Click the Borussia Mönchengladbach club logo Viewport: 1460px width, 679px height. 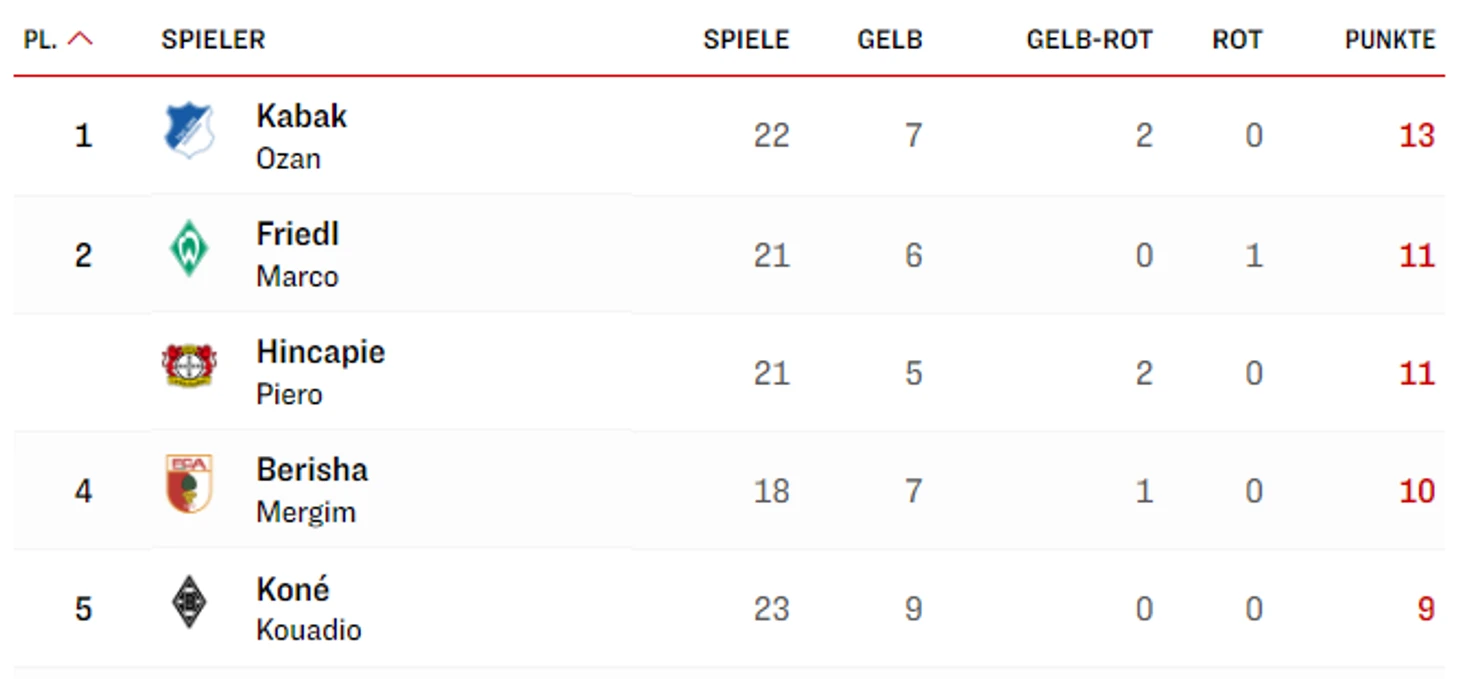tap(189, 603)
